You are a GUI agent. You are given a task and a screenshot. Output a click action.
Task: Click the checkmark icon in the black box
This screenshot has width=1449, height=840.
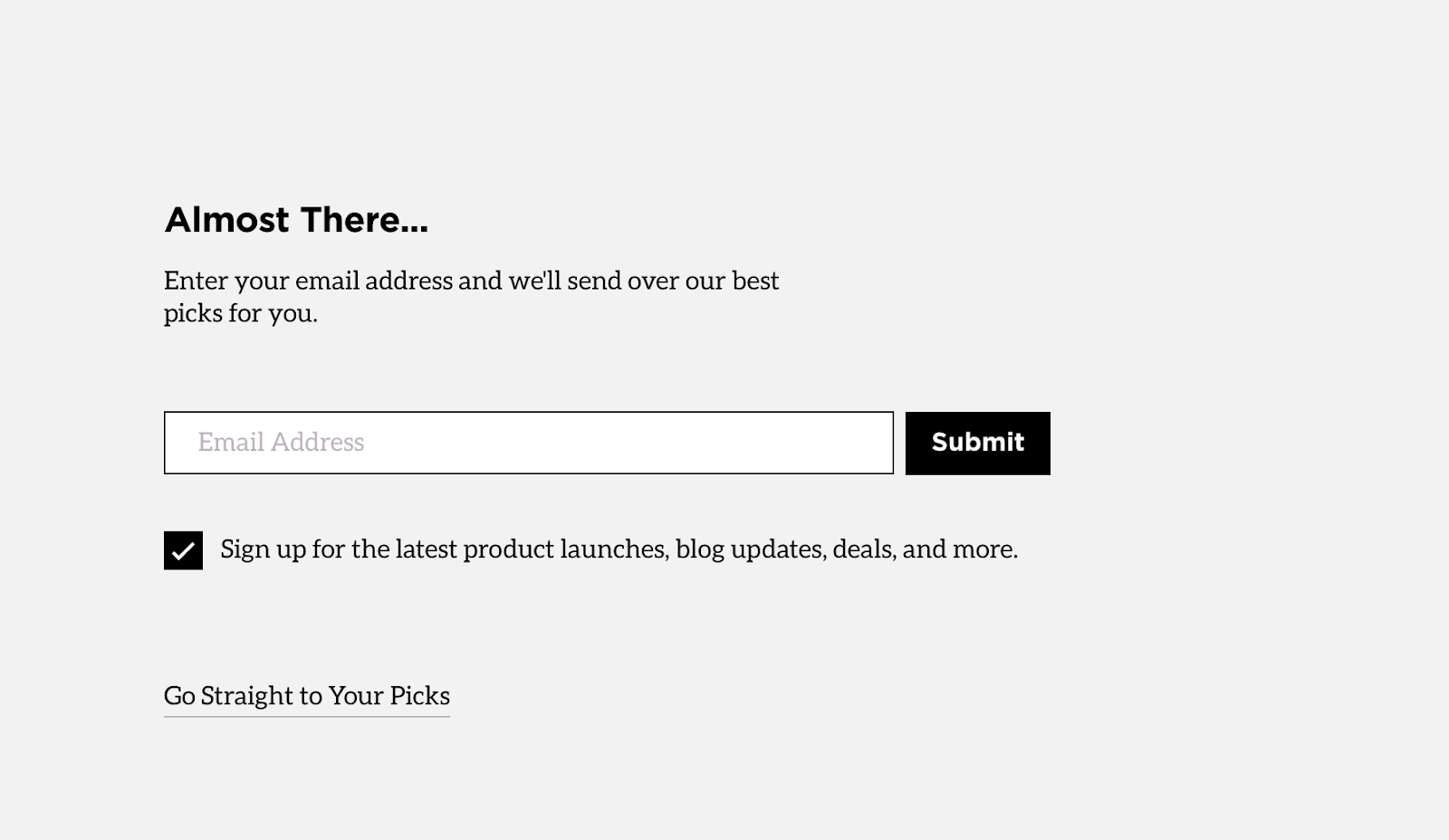tap(183, 550)
